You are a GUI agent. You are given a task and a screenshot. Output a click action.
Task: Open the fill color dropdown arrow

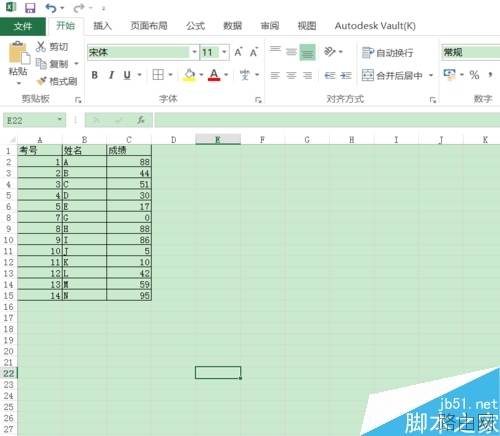click(x=201, y=75)
